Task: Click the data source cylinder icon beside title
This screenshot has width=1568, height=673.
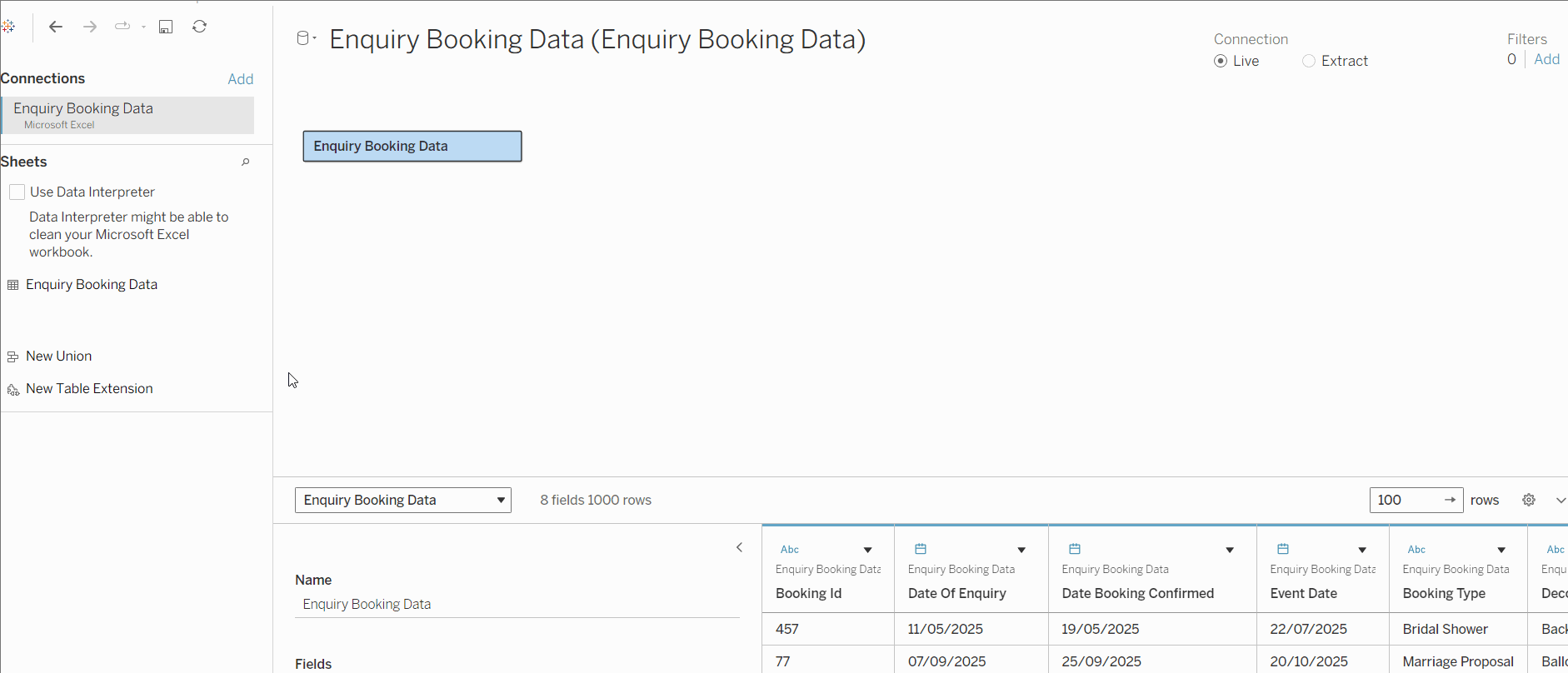Action: coord(303,38)
